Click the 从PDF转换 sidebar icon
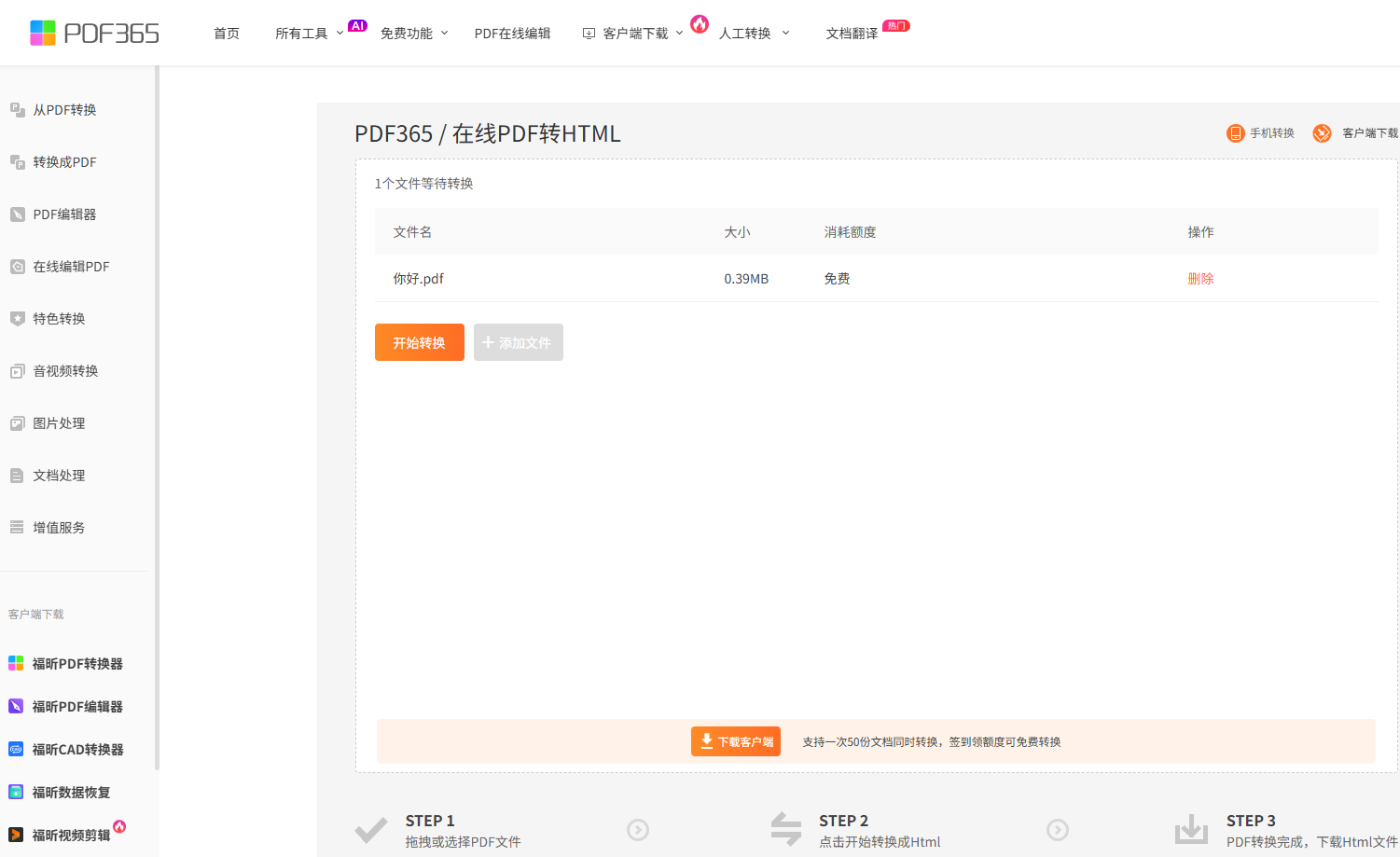The width and height of the screenshot is (1400, 857). pos(17,110)
